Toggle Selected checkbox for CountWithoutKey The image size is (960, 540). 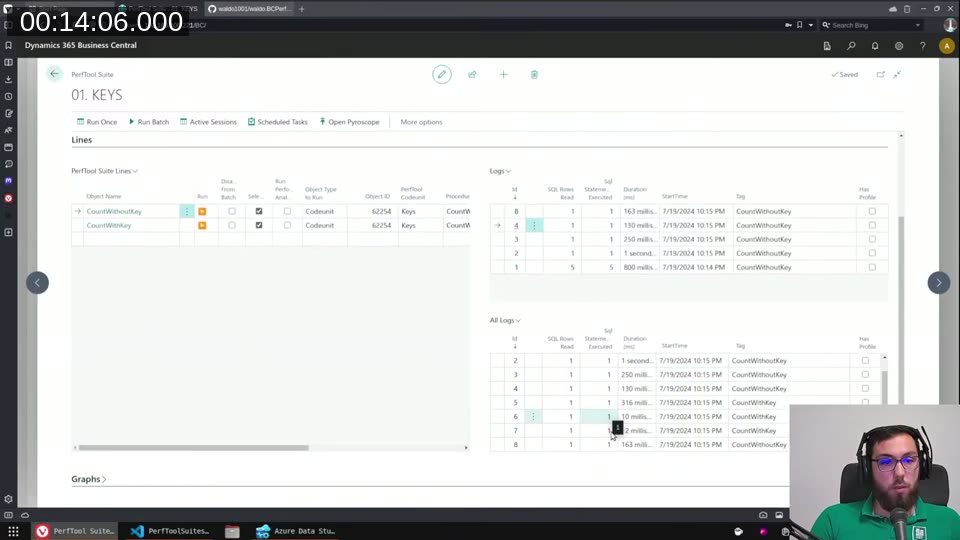pyautogui.click(x=259, y=211)
